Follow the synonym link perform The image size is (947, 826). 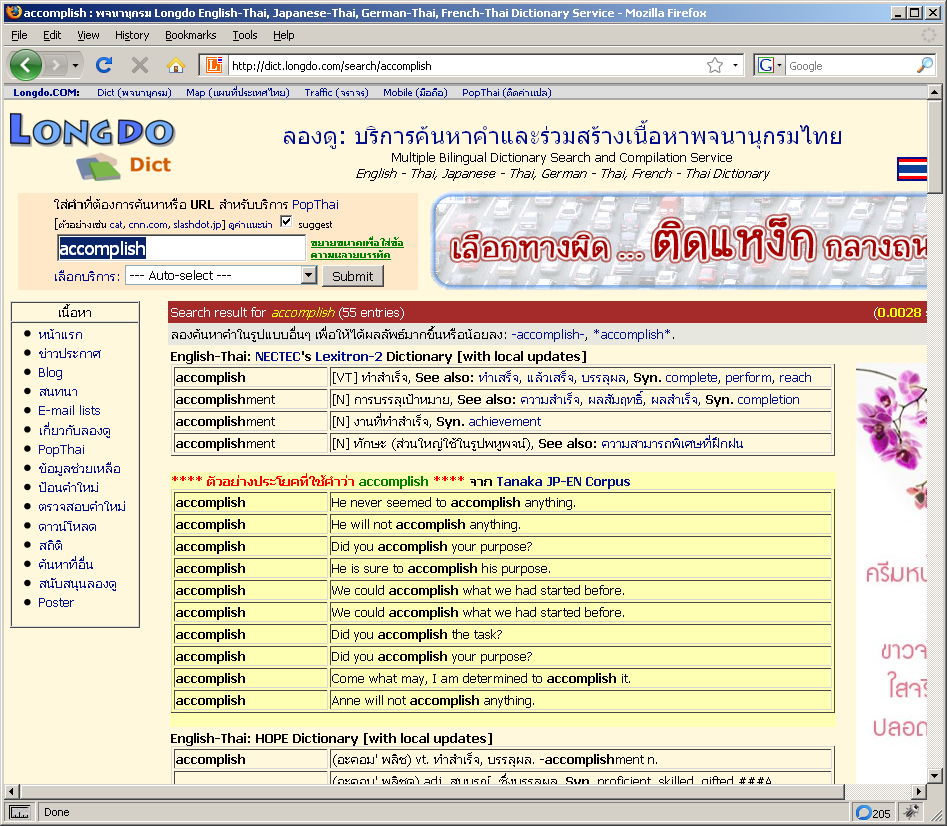748,377
